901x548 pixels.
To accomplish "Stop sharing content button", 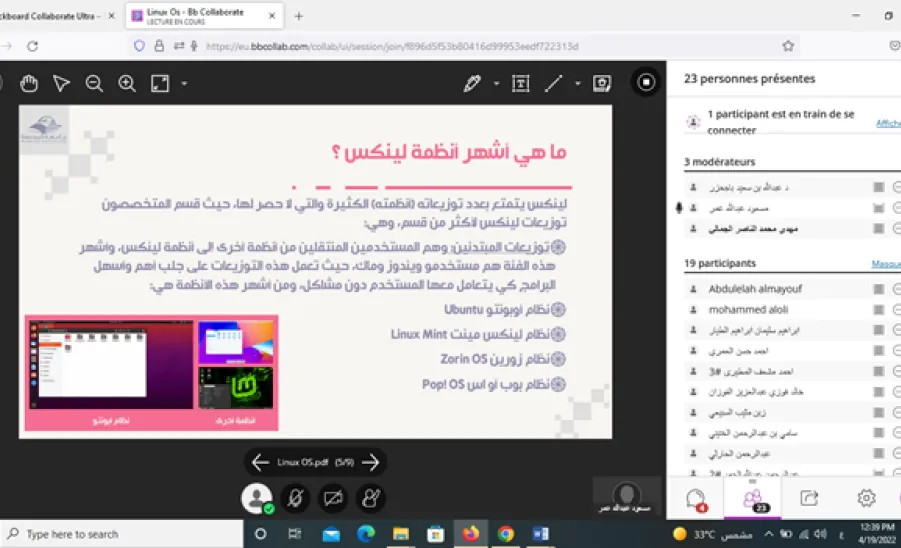I will pyautogui.click(x=646, y=83).
